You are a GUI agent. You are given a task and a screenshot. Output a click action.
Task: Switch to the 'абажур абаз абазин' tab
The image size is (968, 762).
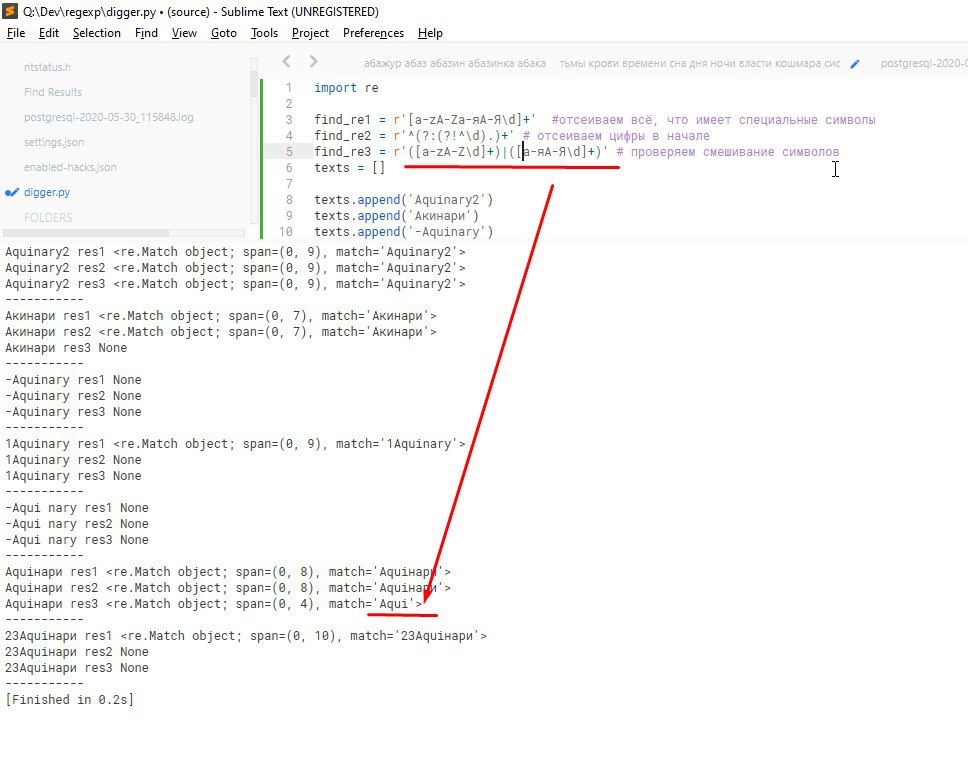point(454,63)
